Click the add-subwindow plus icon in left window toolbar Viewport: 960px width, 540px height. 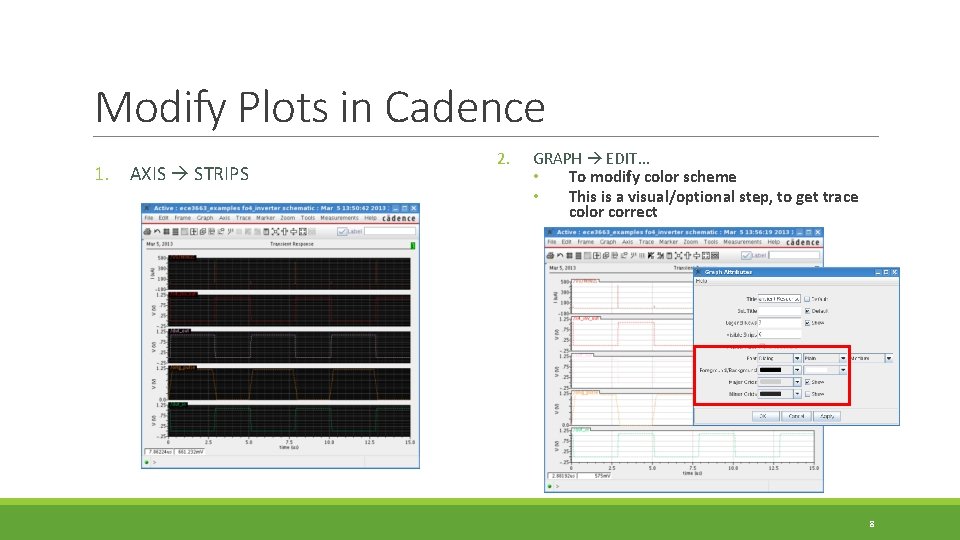coord(193,231)
